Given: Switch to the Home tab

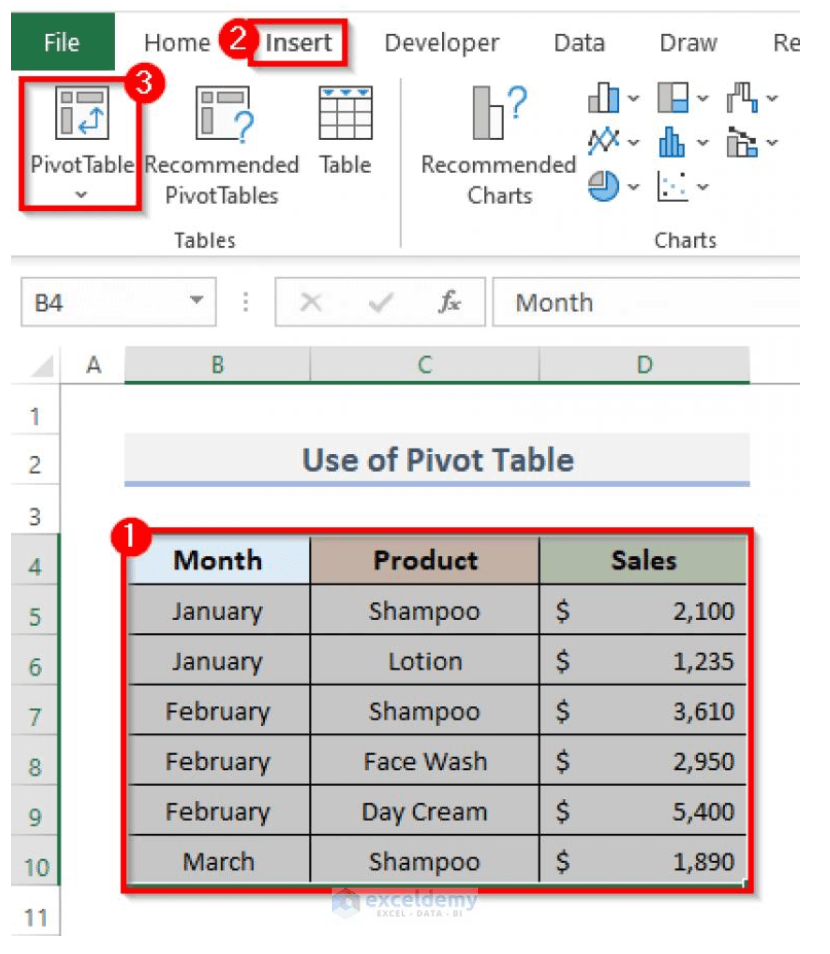Looking at the screenshot, I should click(177, 43).
